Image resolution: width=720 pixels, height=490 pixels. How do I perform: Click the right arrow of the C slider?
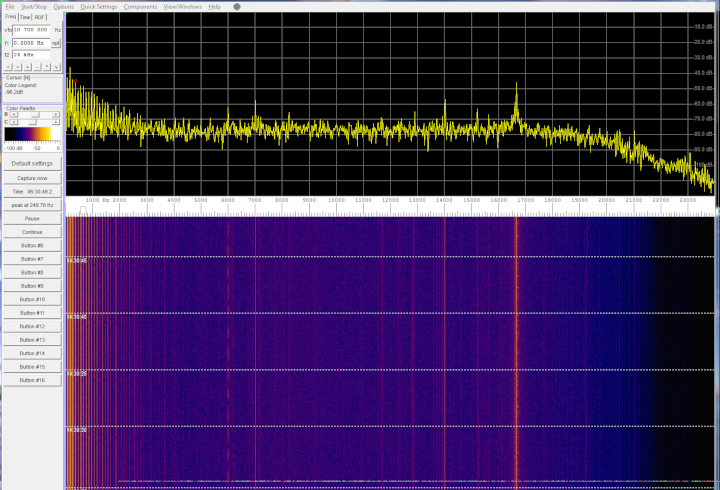click(x=56, y=122)
